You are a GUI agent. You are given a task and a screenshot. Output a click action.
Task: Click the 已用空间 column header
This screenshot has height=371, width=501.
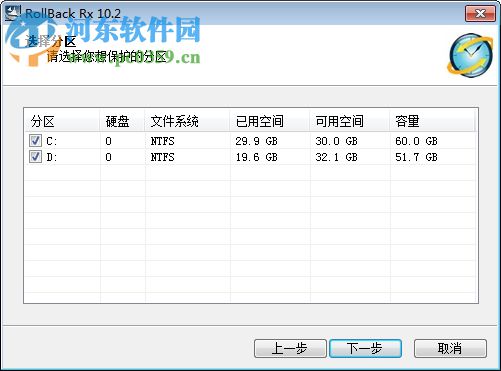[270, 121]
